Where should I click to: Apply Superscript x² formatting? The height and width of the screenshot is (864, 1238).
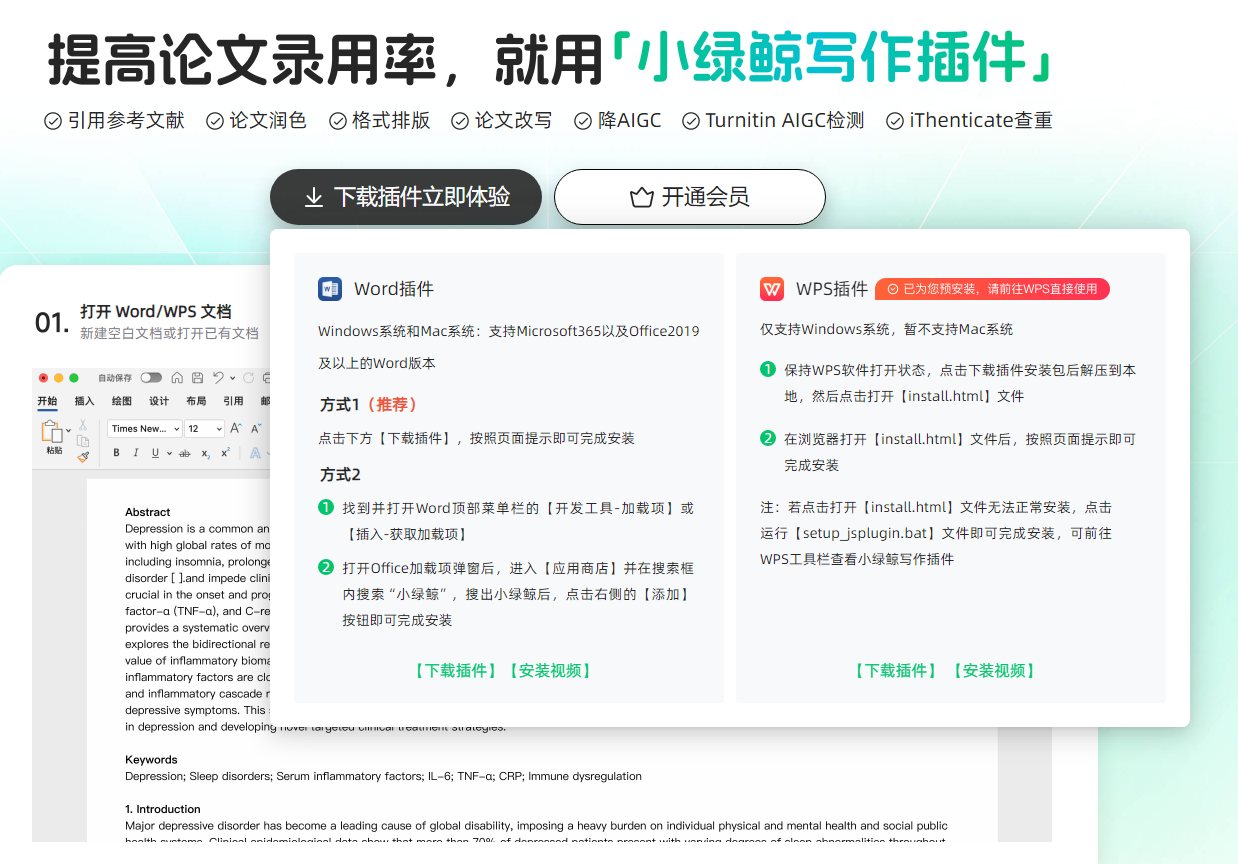click(x=225, y=452)
